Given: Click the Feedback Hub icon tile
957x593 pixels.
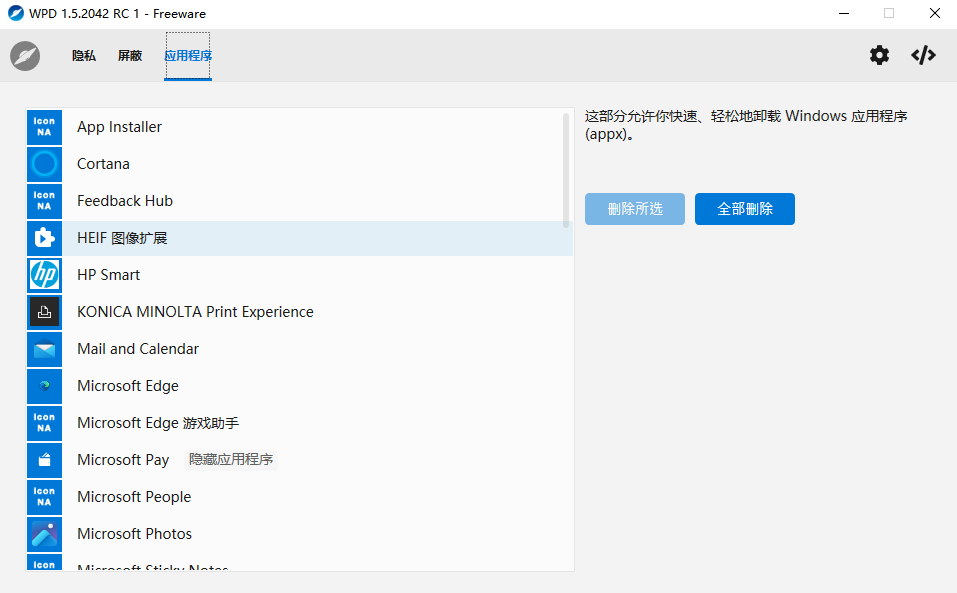Looking at the screenshot, I should (45, 201).
